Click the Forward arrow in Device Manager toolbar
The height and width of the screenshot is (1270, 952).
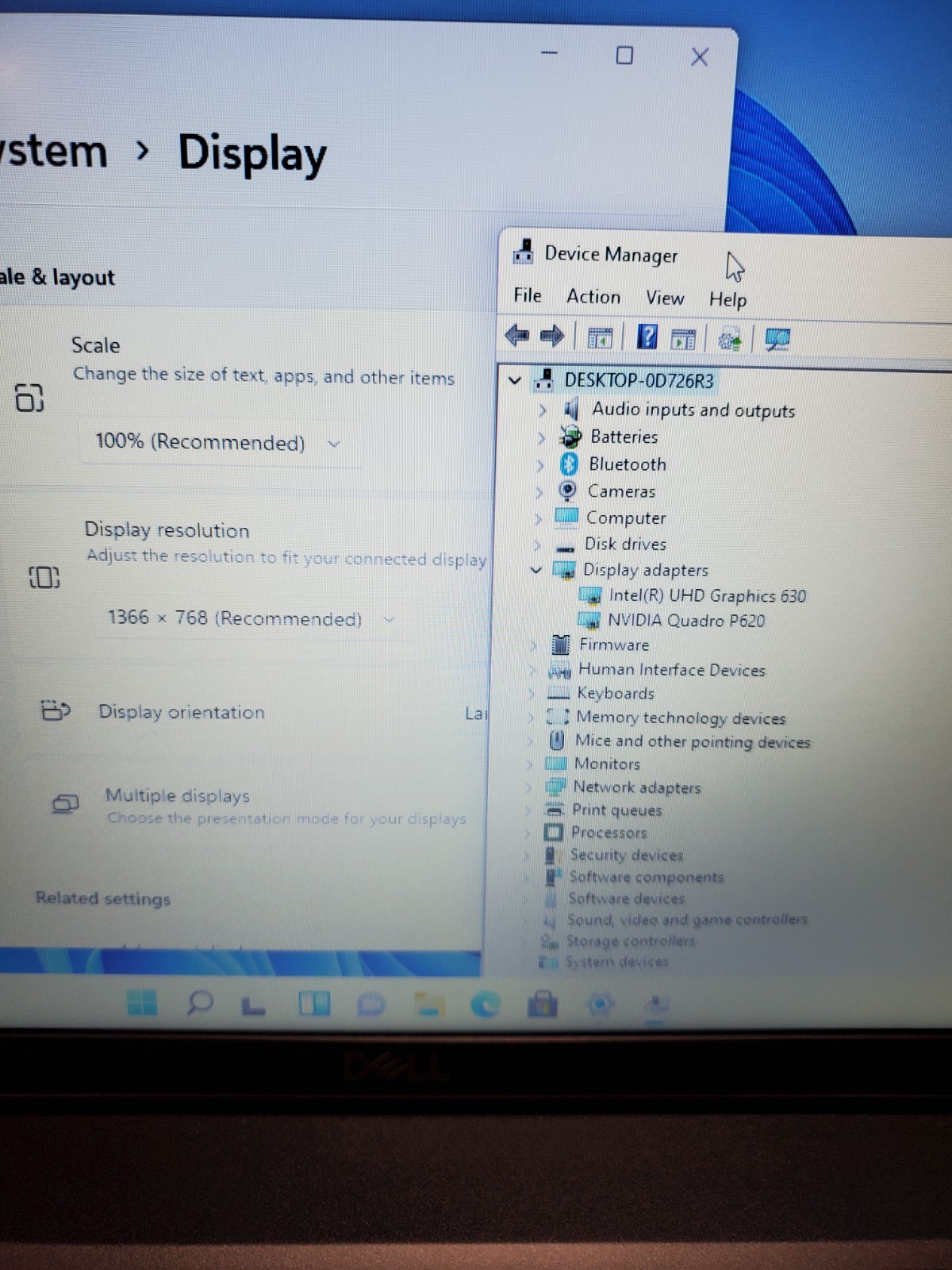click(x=552, y=337)
